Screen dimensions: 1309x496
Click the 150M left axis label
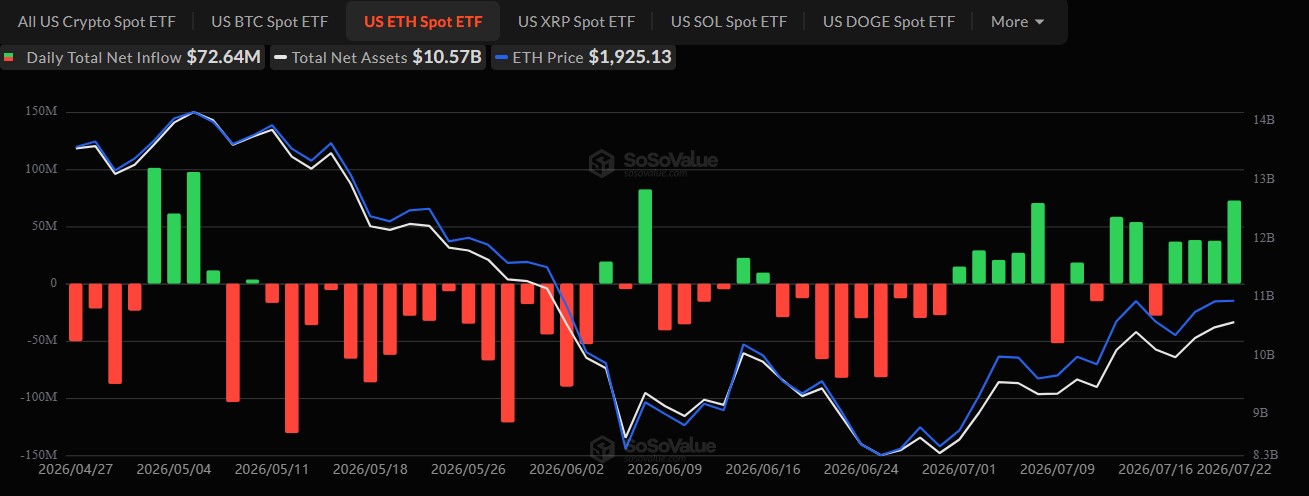(x=43, y=112)
